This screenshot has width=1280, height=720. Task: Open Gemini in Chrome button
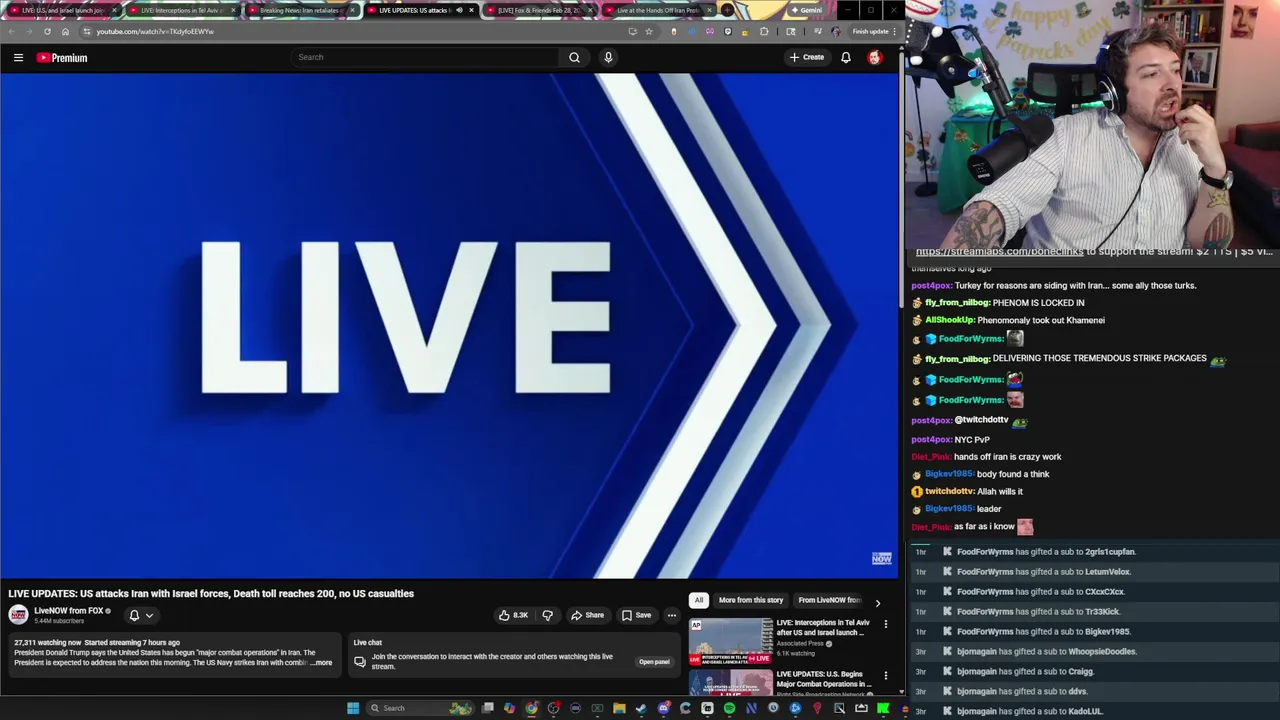click(806, 10)
